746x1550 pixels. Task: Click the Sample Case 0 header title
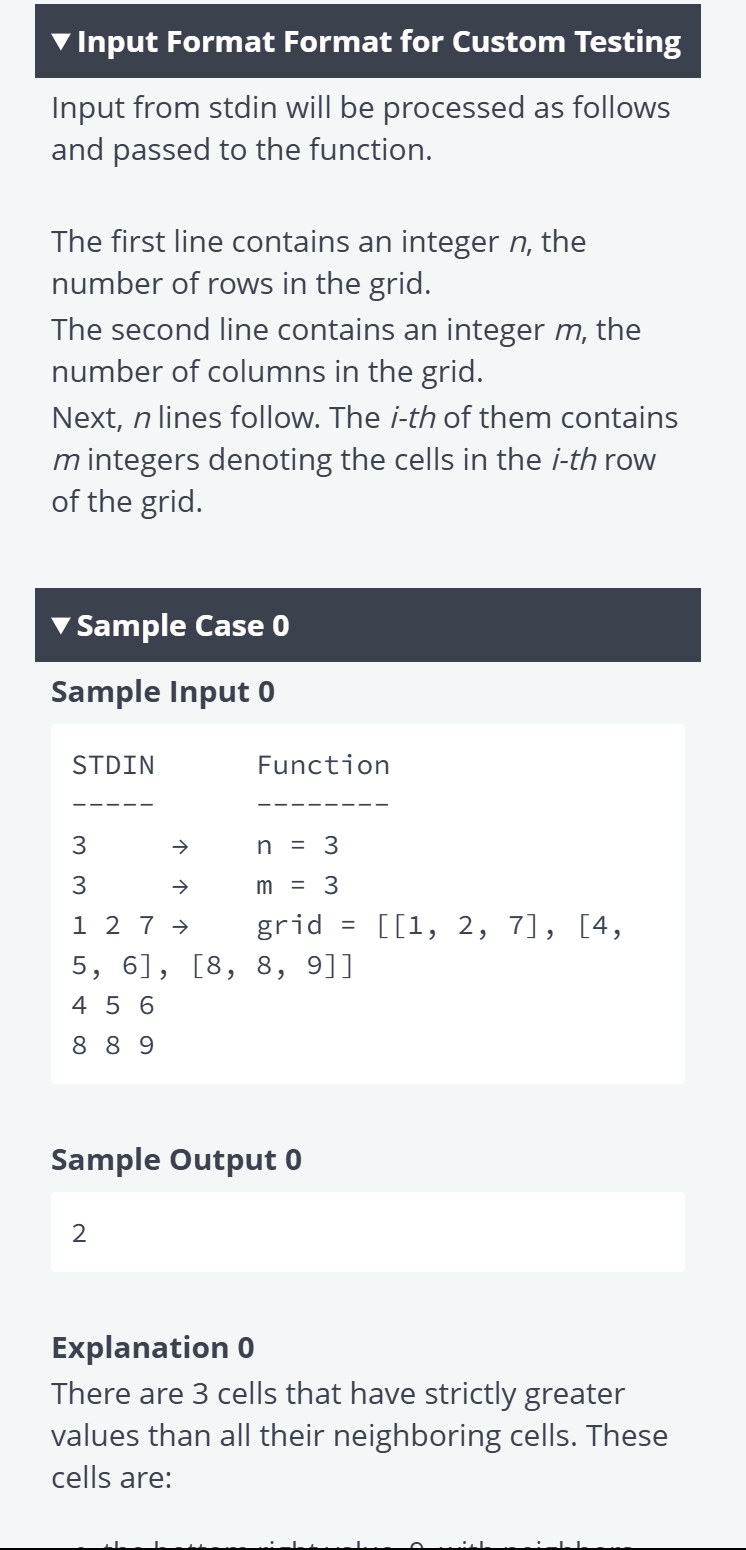tap(183, 626)
